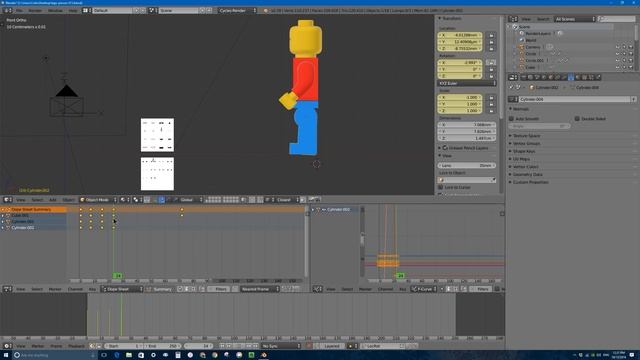Lock the Scale X axis
Viewport: 640px width, 360px height.
point(491,98)
